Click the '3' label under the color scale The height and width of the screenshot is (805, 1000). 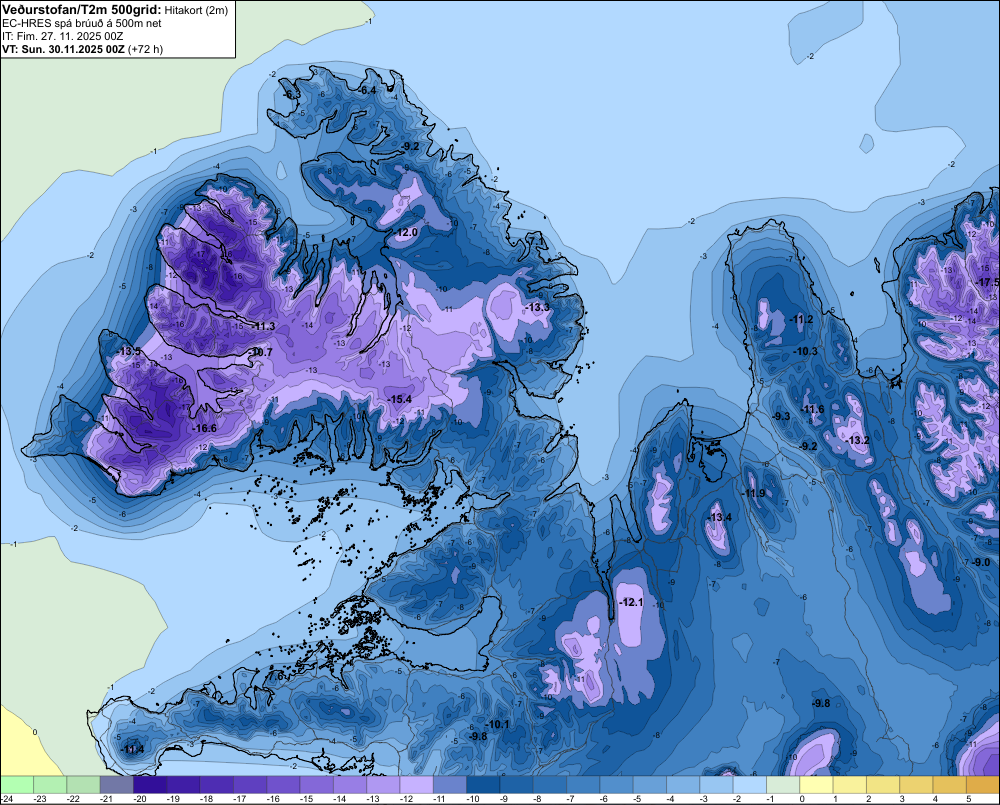point(902,799)
